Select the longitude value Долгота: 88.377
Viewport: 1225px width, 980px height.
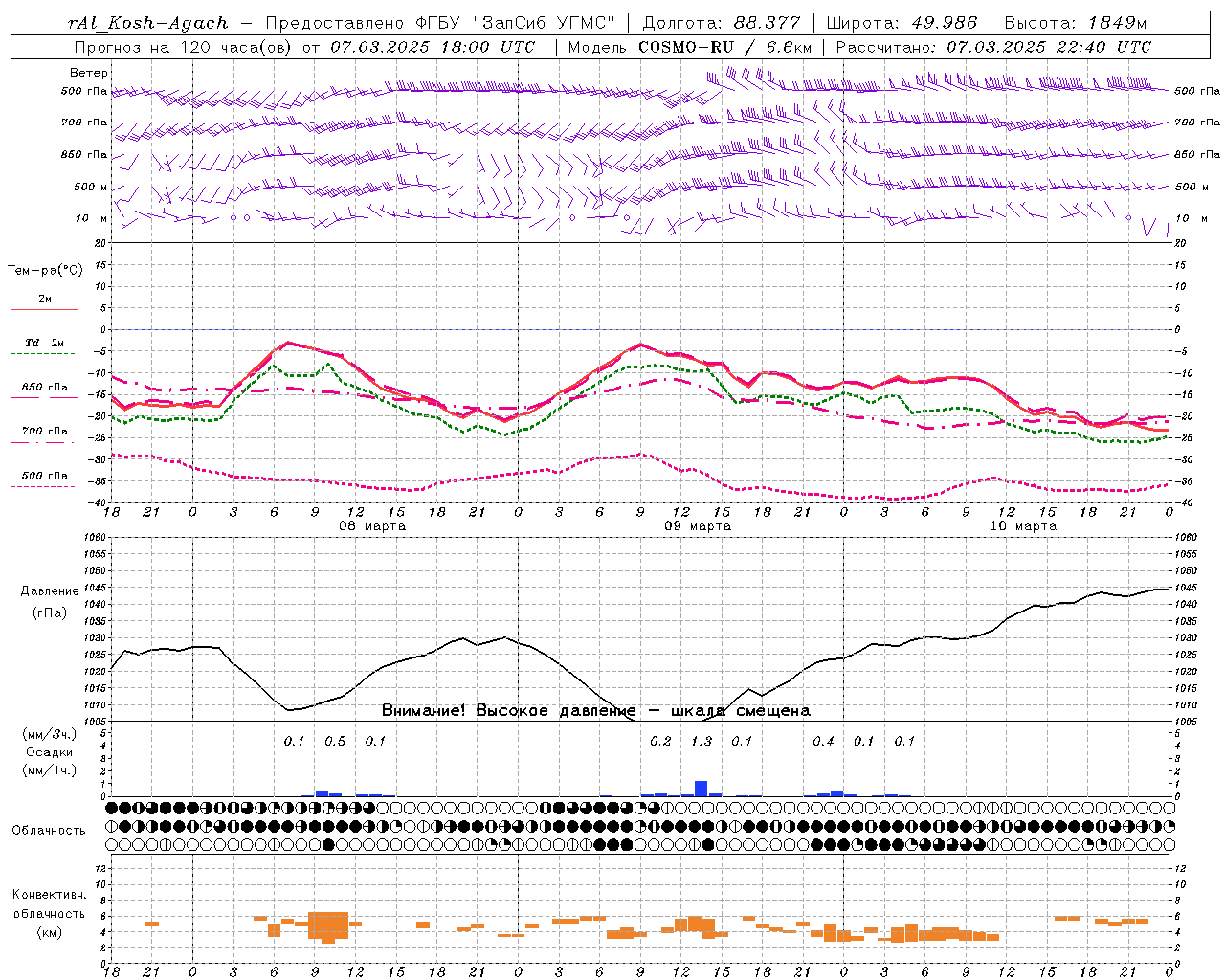coord(721,23)
